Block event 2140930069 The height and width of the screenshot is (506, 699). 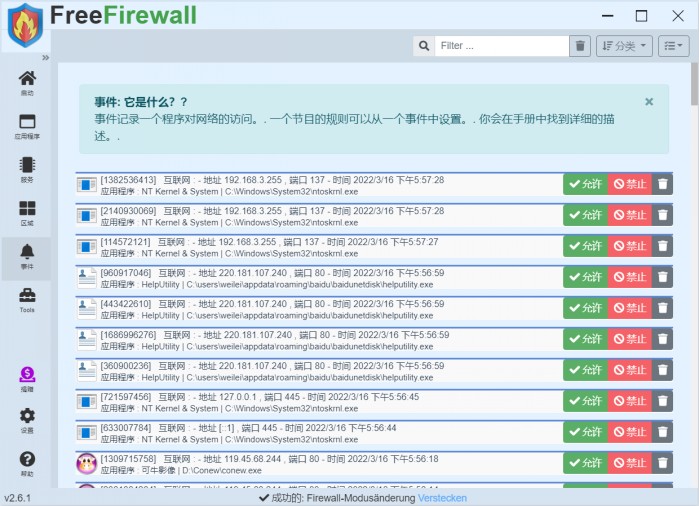point(629,215)
